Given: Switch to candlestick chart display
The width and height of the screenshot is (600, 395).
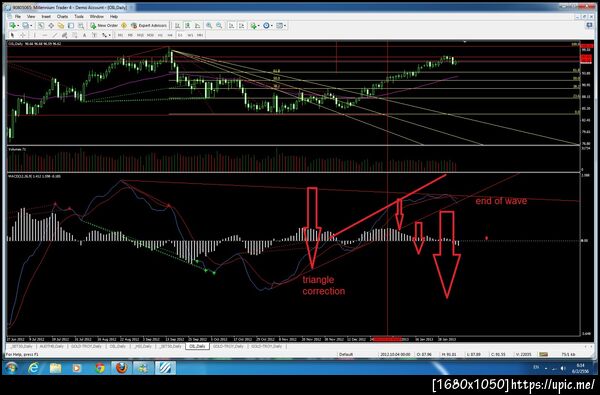Looking at the screenshot, I should click(188, 26).
